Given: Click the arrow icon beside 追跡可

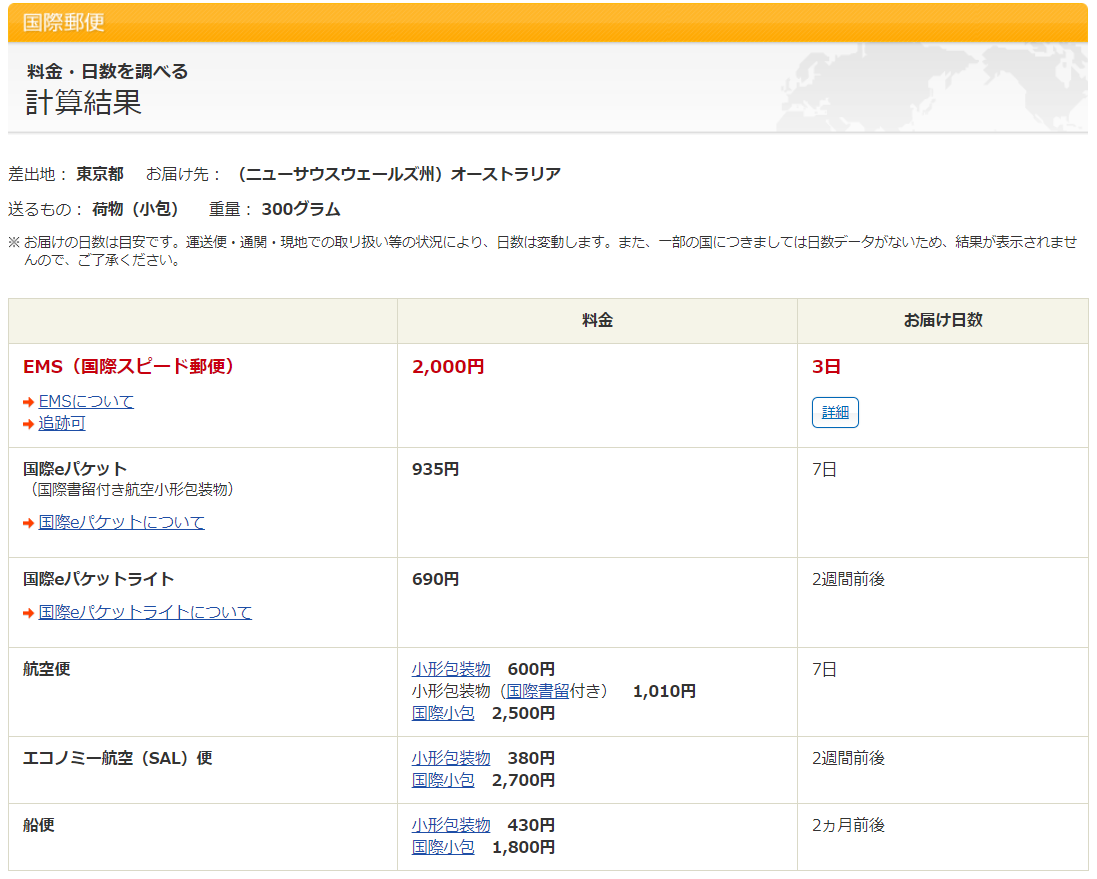Looking at the screenshot, I should coord(28,424).
